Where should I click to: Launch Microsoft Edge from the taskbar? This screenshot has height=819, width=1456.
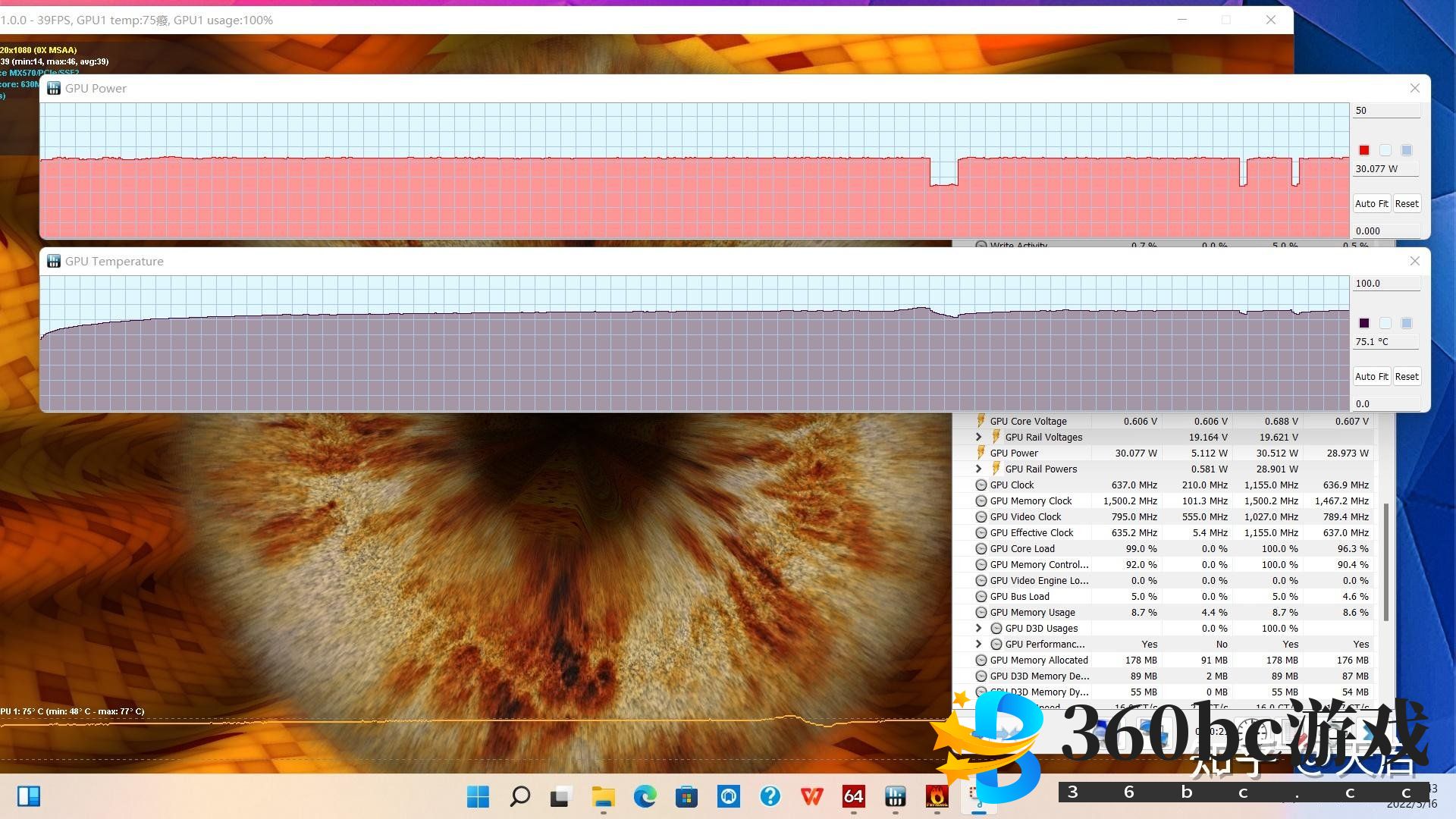[645, 796]
